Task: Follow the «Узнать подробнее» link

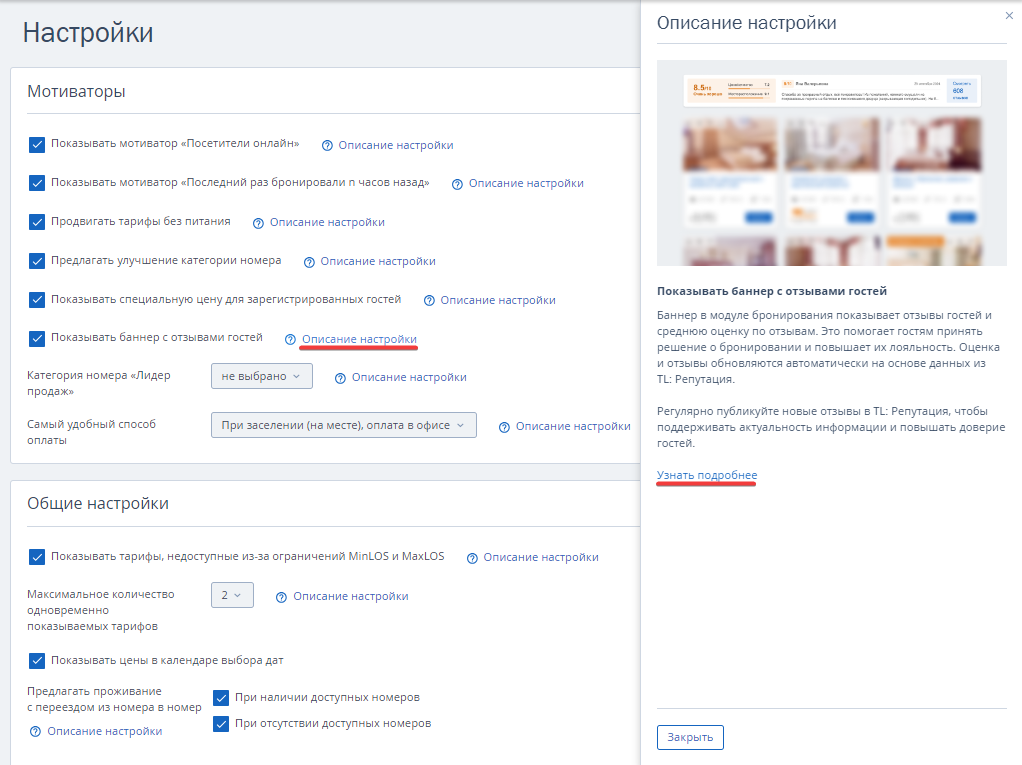Action: (707, 476)
